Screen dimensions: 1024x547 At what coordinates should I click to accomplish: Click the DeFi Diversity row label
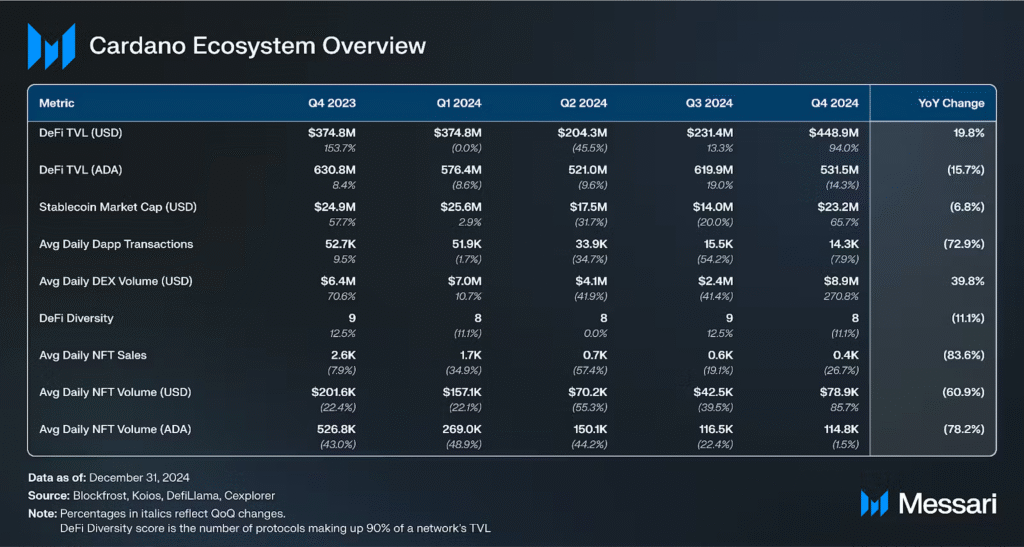coord(76,319)
